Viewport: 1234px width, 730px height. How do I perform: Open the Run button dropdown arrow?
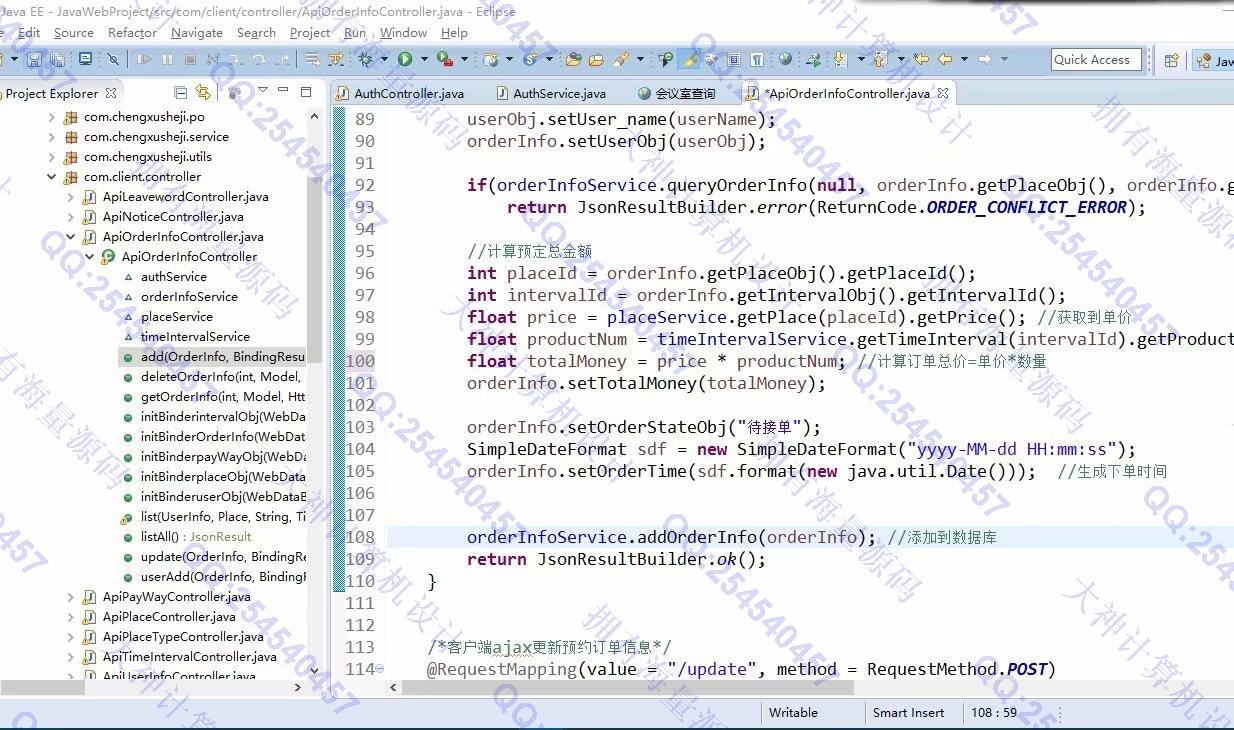[x=421, y=60]
